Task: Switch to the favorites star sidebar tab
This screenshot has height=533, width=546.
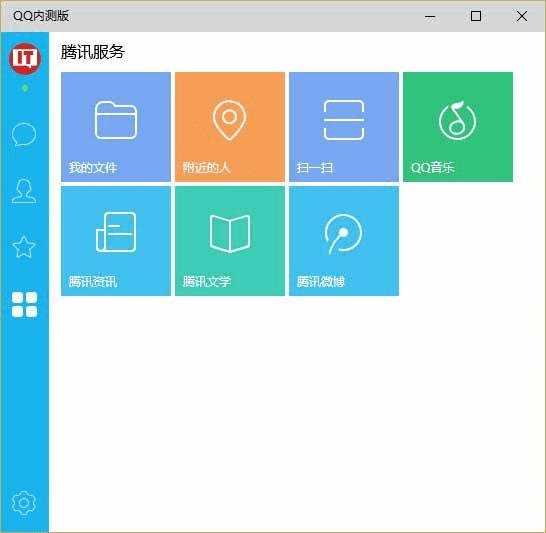Action: (24, 247)
